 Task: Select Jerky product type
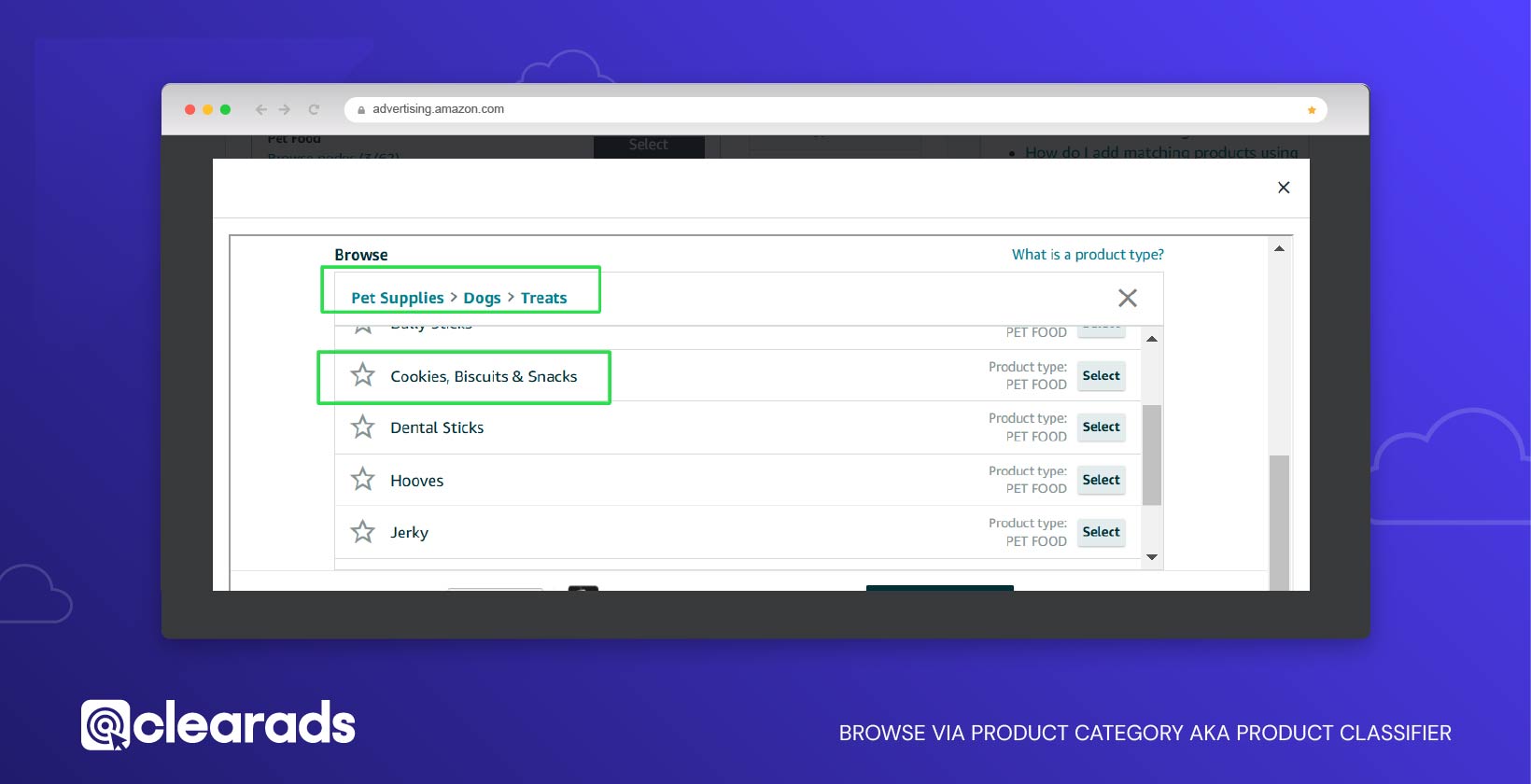click(1101, 532)
